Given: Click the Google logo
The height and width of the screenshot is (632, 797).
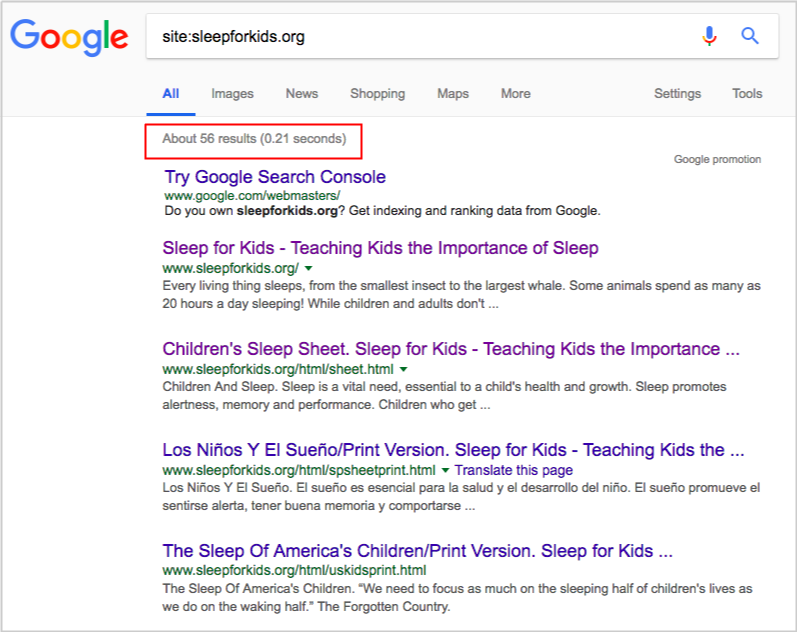Looking at the screenshot, I should (x=69, y=37).
